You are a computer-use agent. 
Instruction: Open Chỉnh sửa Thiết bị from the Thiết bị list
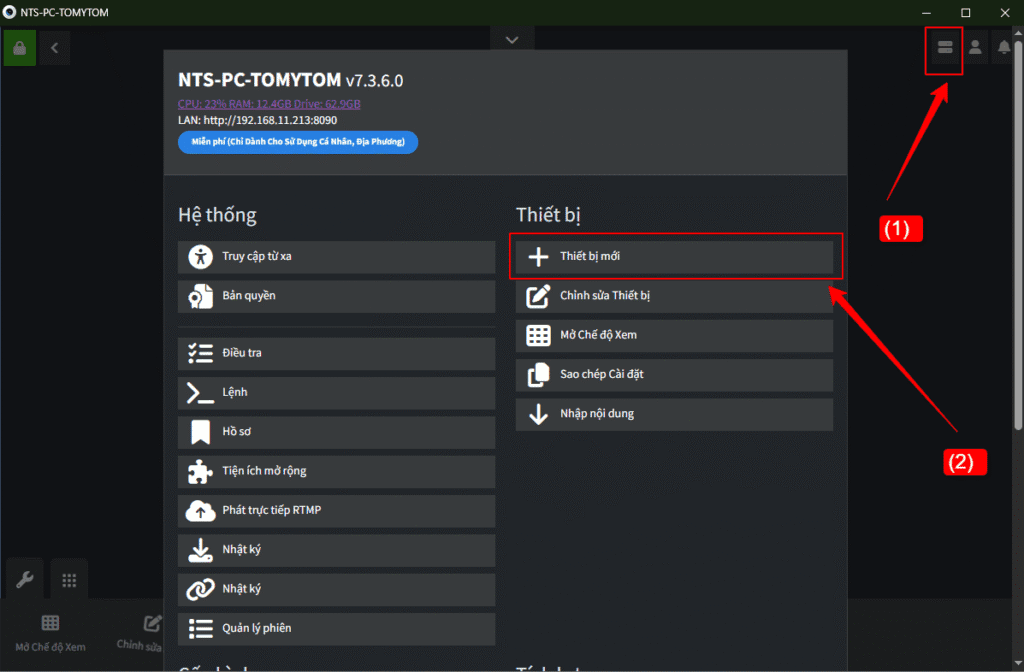coord(674,296)
